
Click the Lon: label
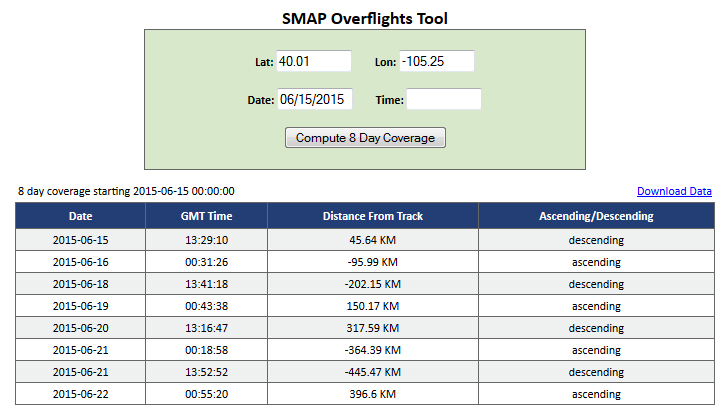(385, 62)
